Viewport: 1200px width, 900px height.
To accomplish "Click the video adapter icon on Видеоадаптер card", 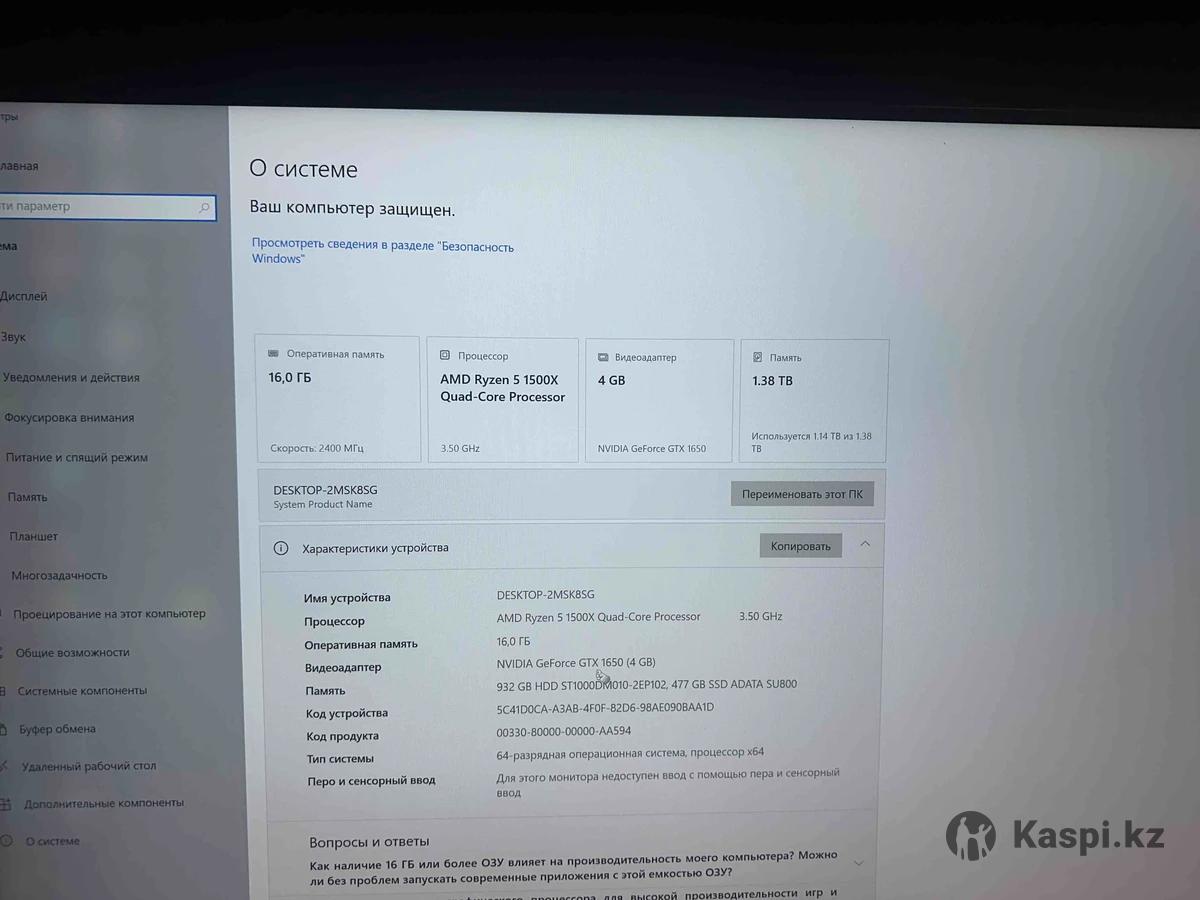I will [x=602, y=357].
